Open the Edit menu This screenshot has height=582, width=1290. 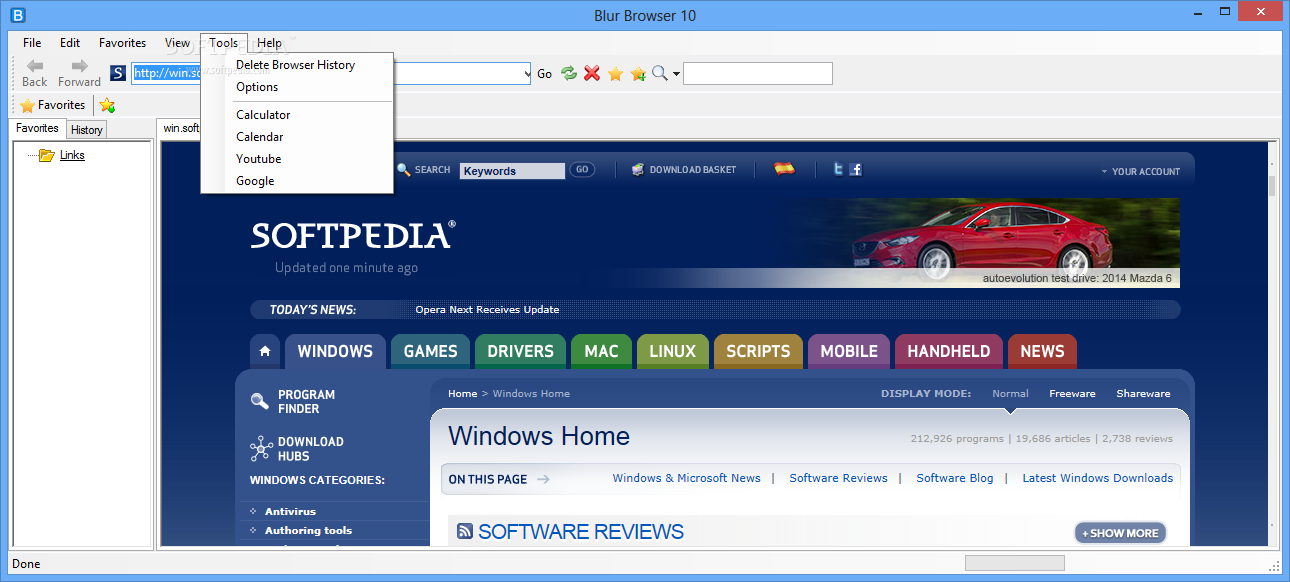tap(70, 43)
